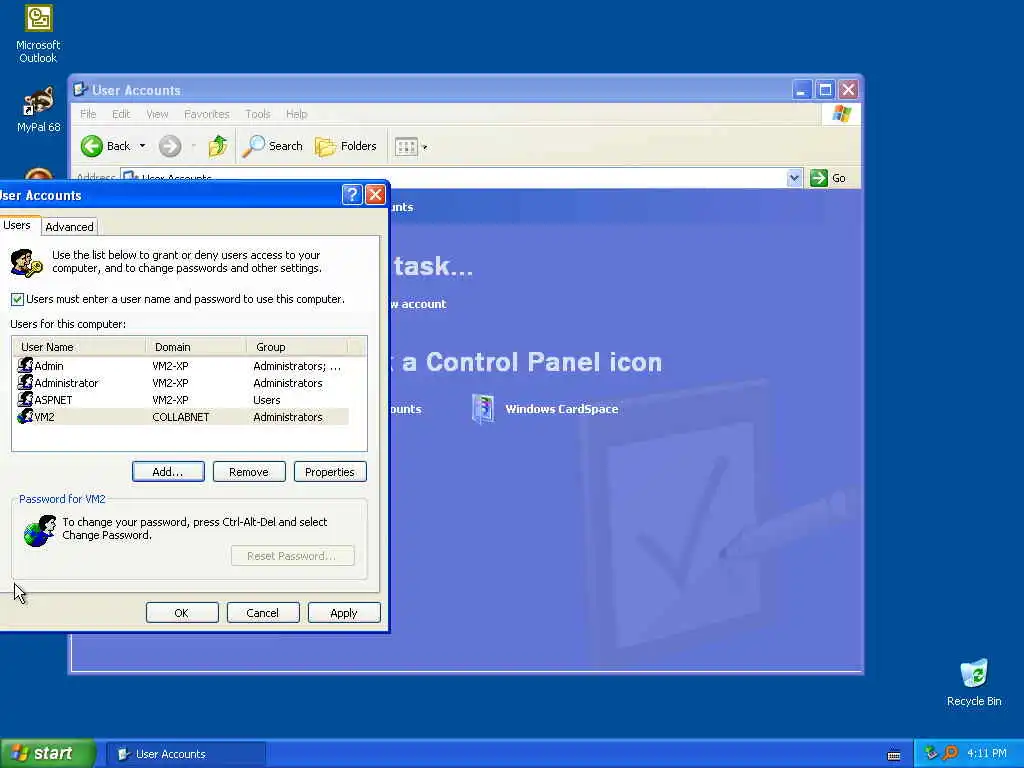Click the Apply button
Viewport: 1024px width, 768px height.
[x=344, y=613]
